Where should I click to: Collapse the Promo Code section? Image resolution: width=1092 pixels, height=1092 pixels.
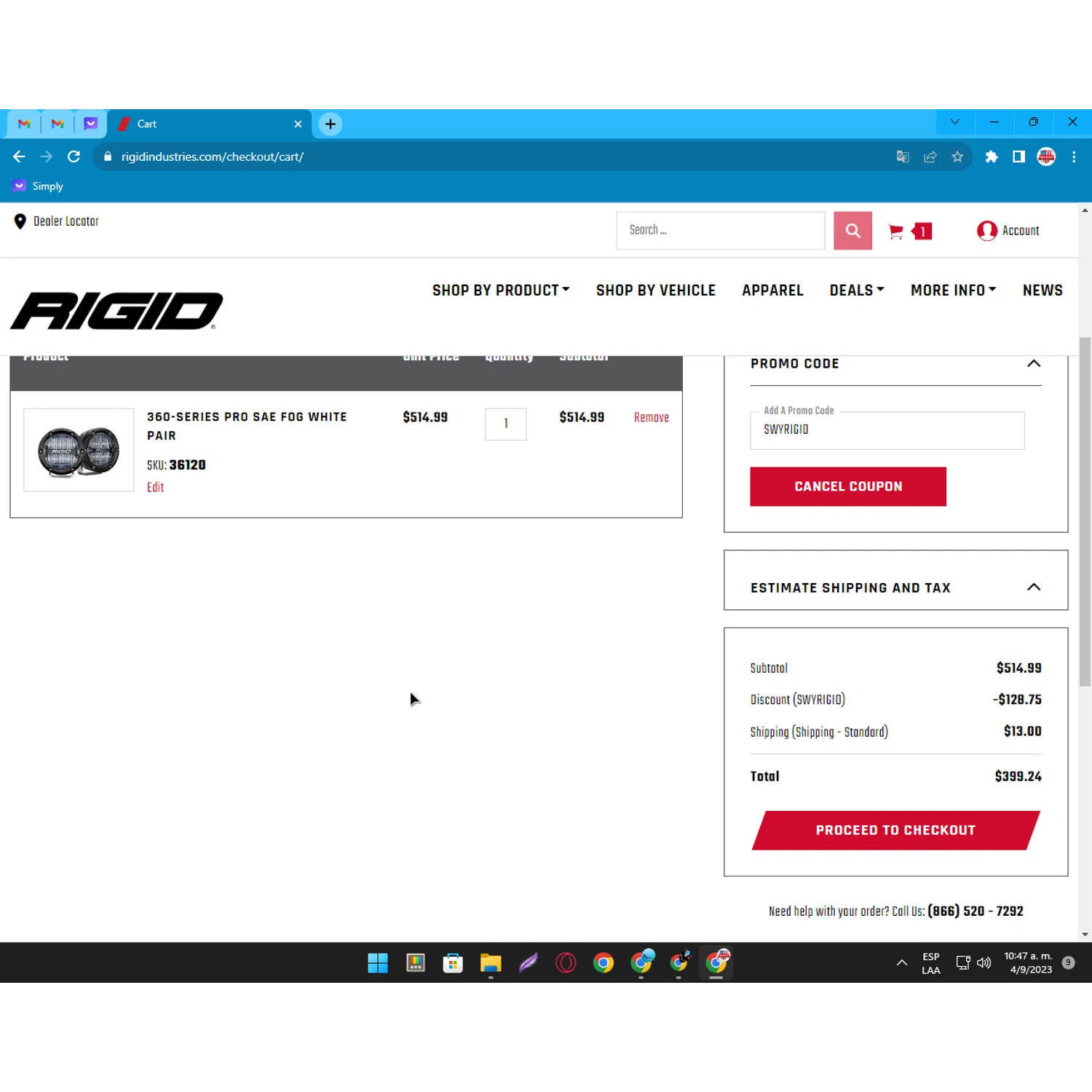(x=1033, y=363)
